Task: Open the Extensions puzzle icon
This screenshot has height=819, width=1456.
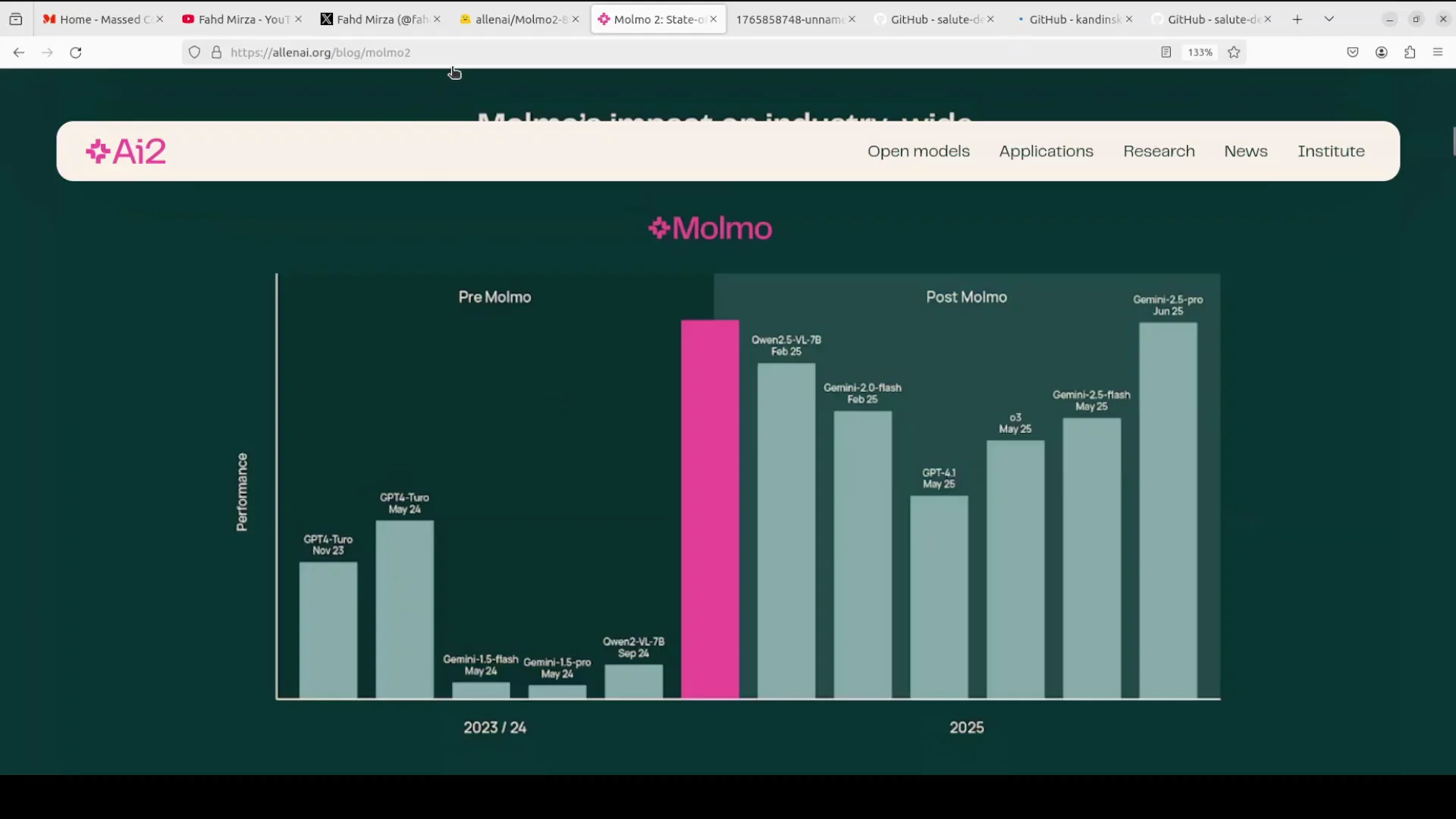Action: click(1410, 52)
